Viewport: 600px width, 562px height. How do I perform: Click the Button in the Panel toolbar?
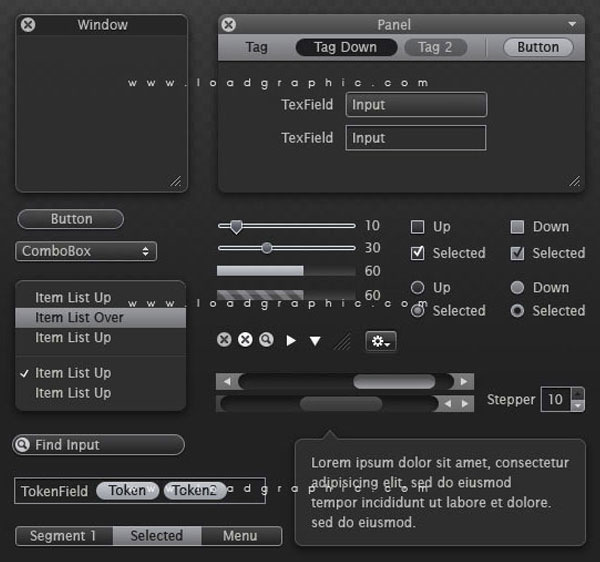tap(538, 47)
